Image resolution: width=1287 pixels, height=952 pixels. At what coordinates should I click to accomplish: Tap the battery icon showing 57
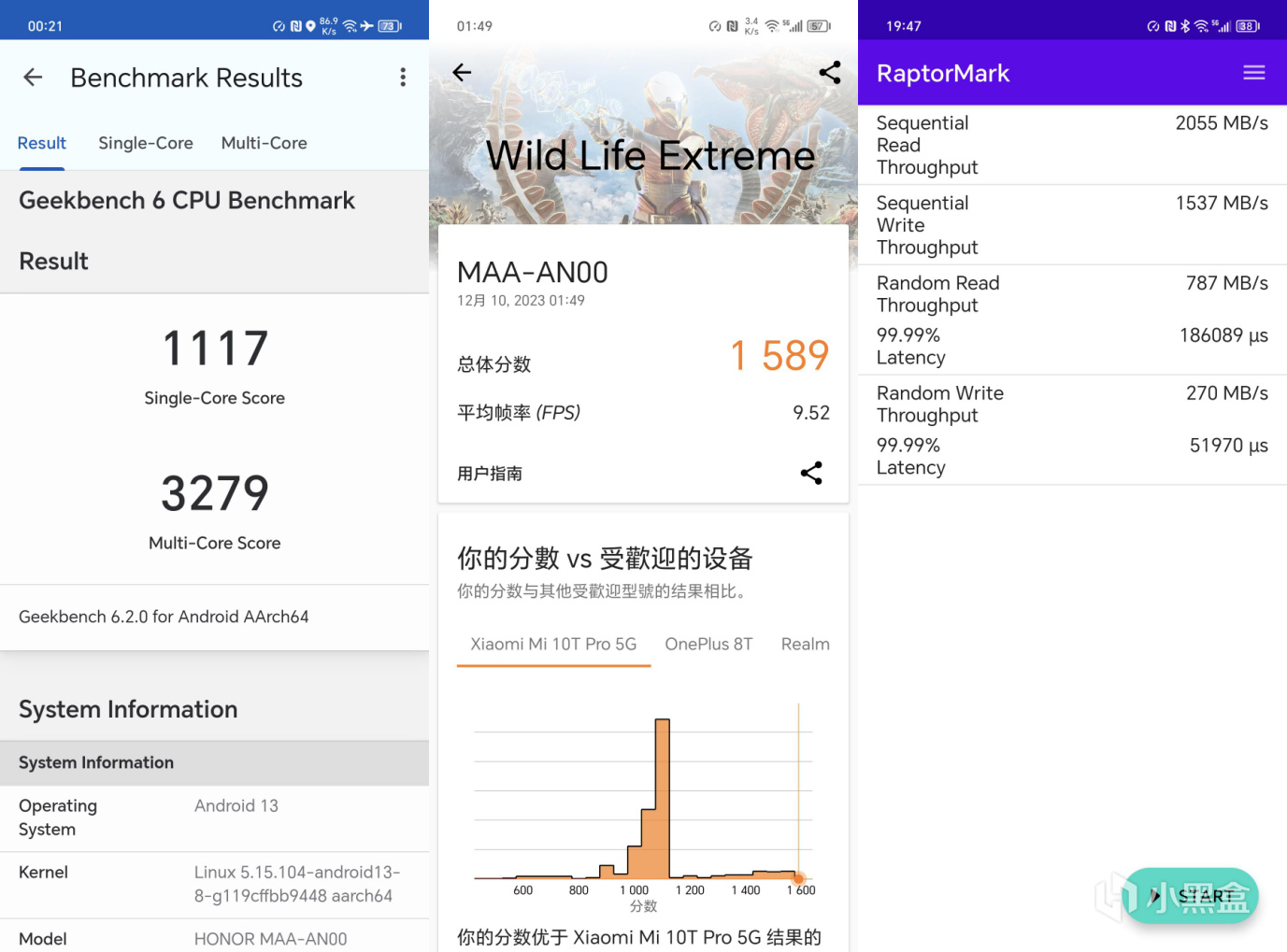[819, 26]
